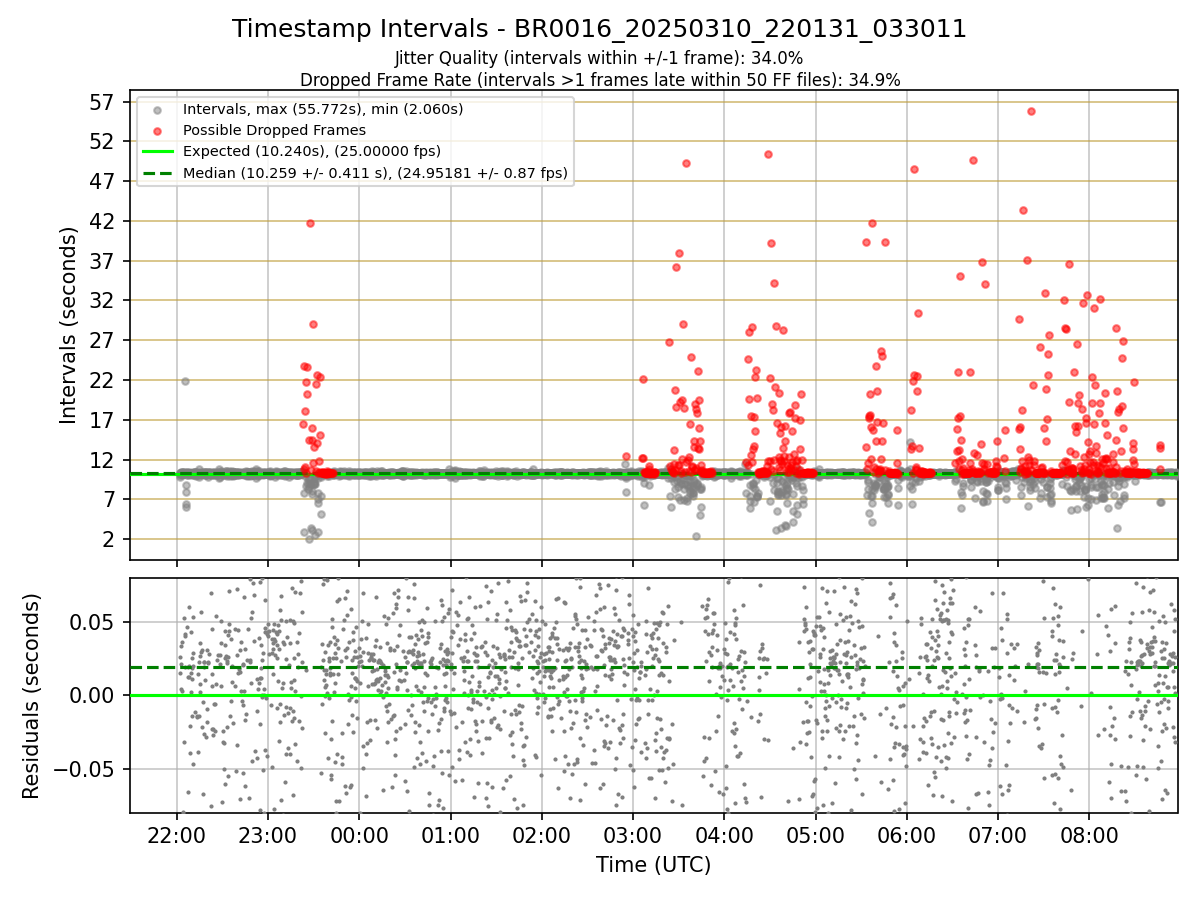Screen dimensions: 1200x900
Task: Click the 'Time (UTC)' x-axis label
Action: coord(653,865)
